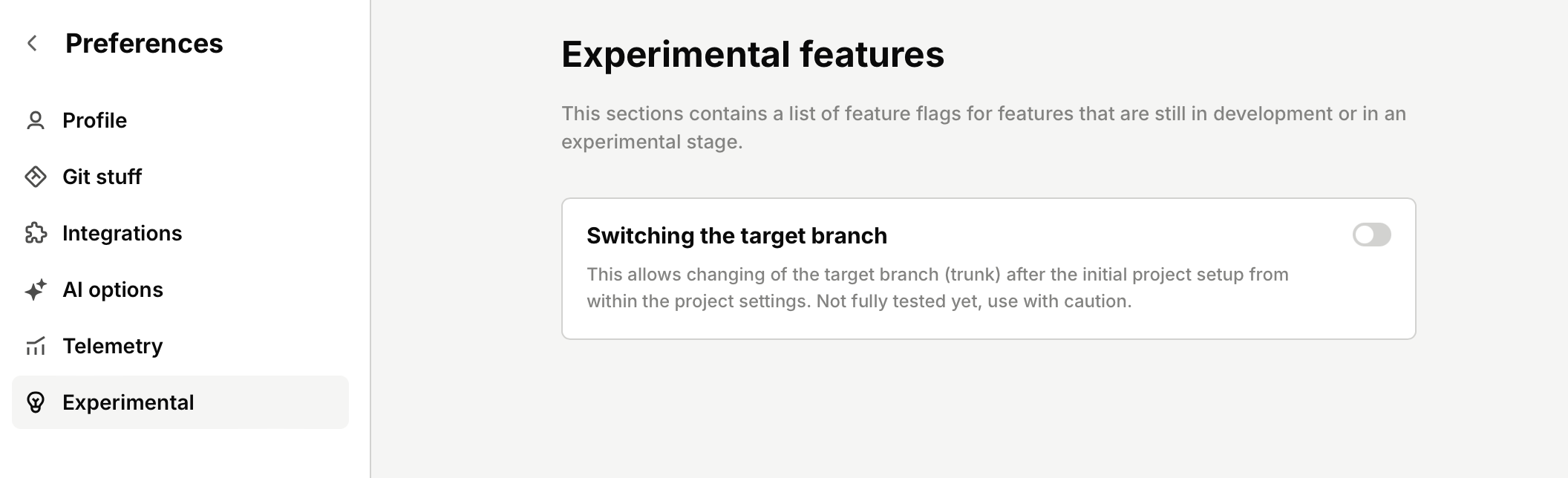Click the Telemetry chart icon
This screenshot has height=478, width=1568.
[36, 346]
